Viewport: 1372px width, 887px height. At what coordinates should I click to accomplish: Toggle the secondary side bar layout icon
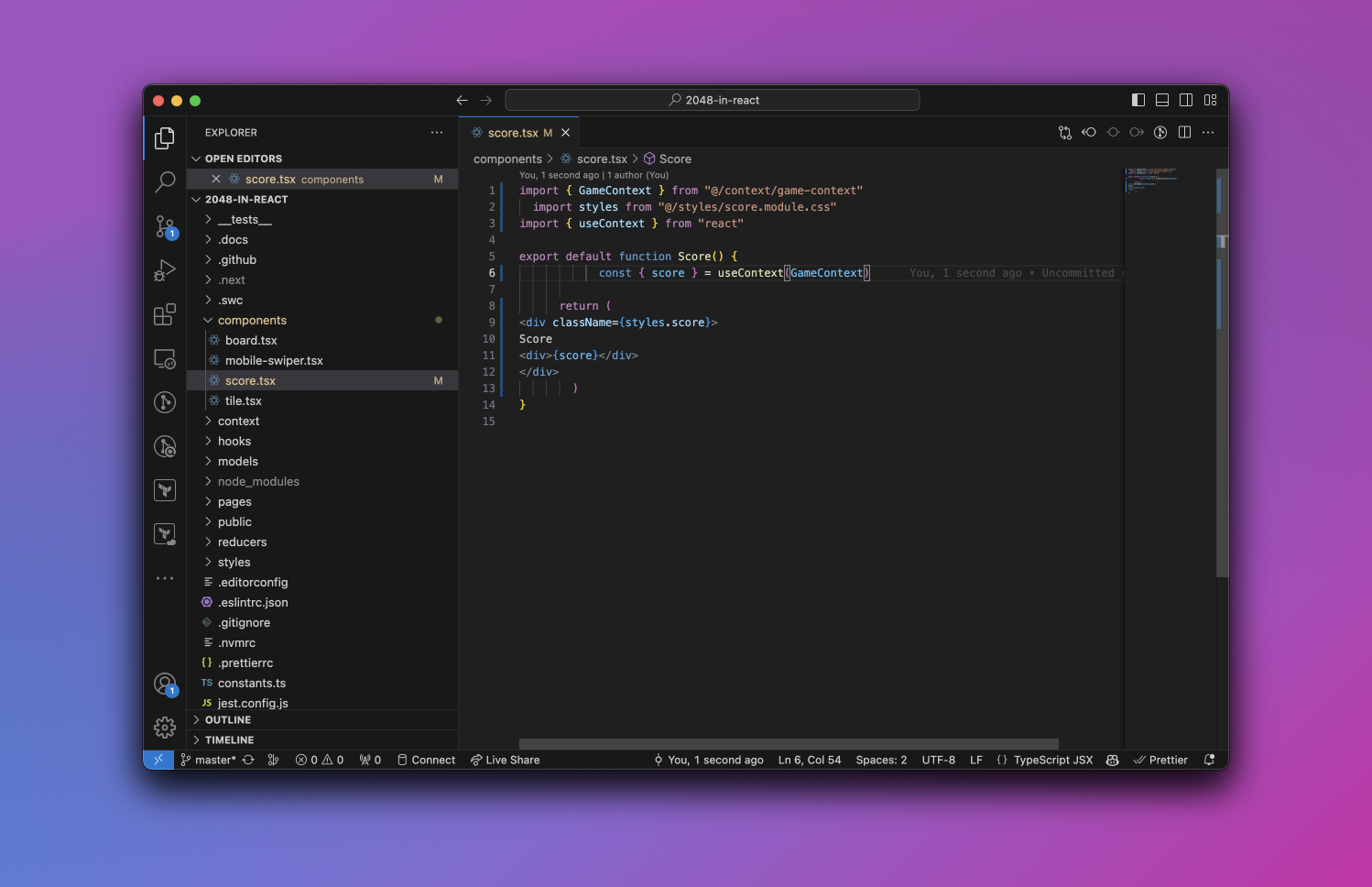click(1186, 100)
